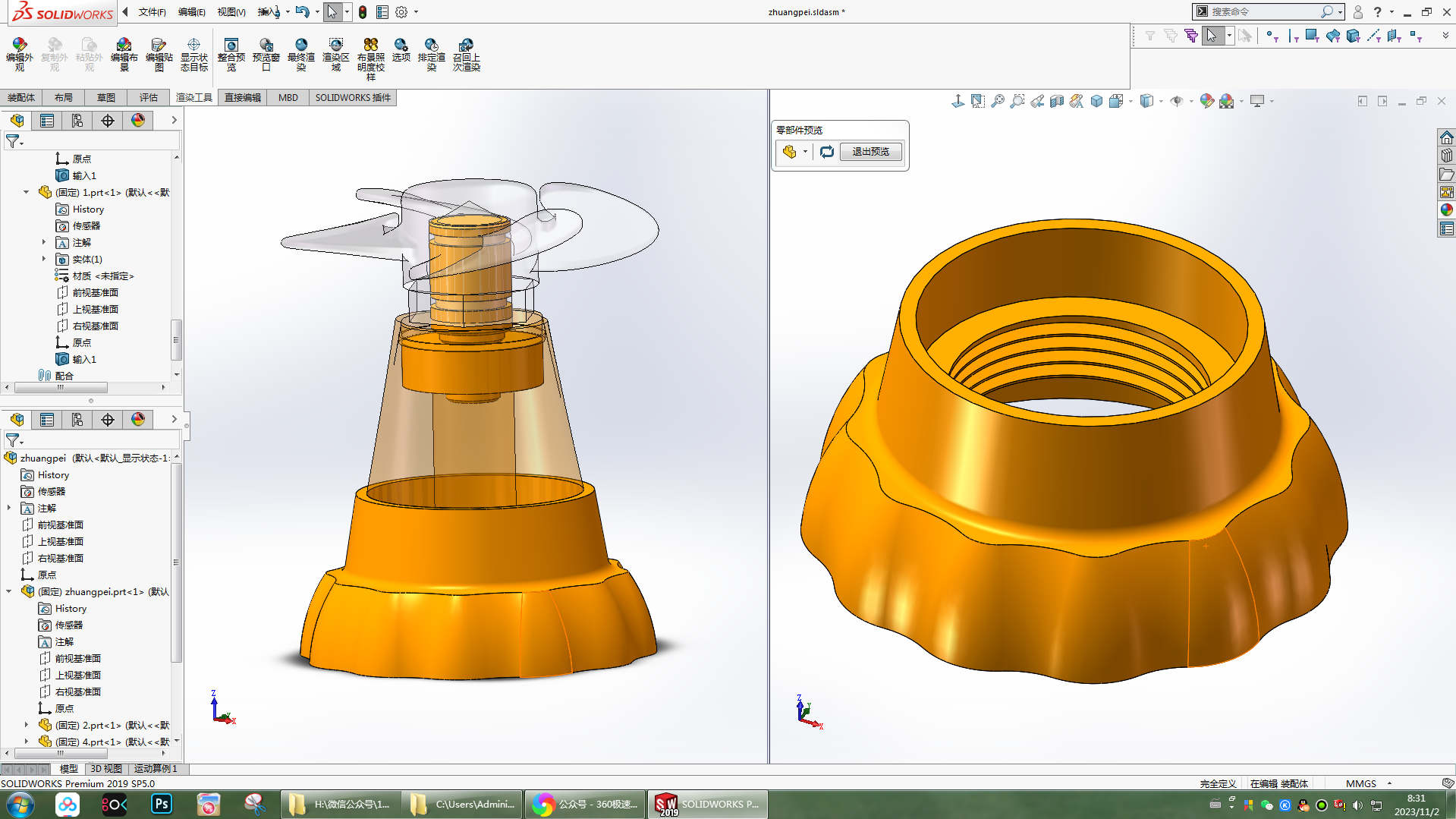Open Design Library in right task pane
The image size is (1456, 819).
1446,156
